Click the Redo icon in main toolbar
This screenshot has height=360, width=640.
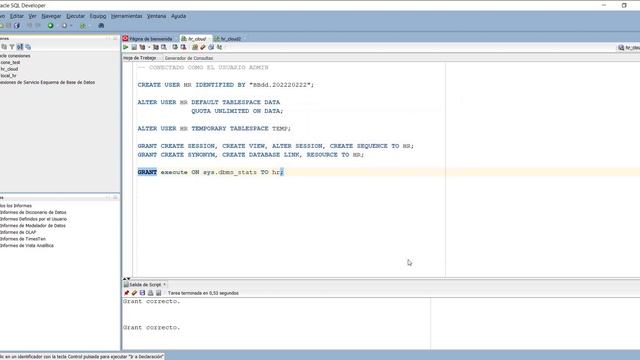coord(38,26)
